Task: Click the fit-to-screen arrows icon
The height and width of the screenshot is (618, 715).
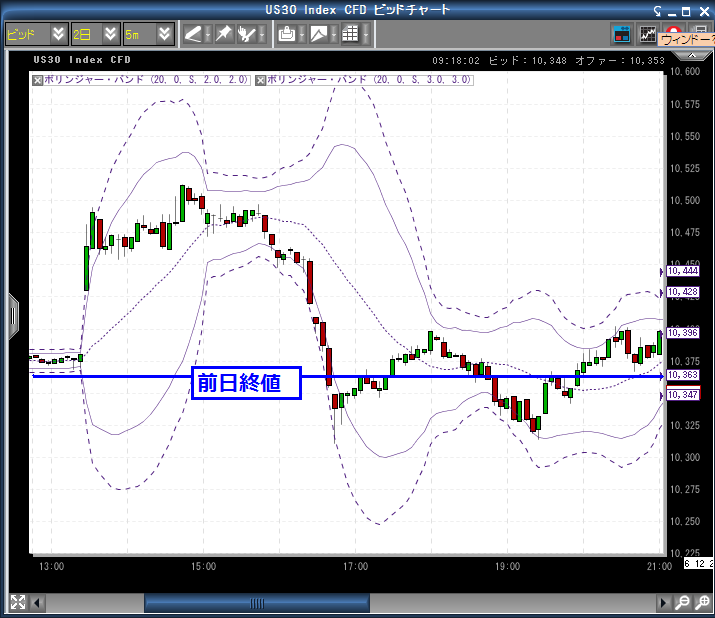Action: pyautogui.click(x=17, y=603)
